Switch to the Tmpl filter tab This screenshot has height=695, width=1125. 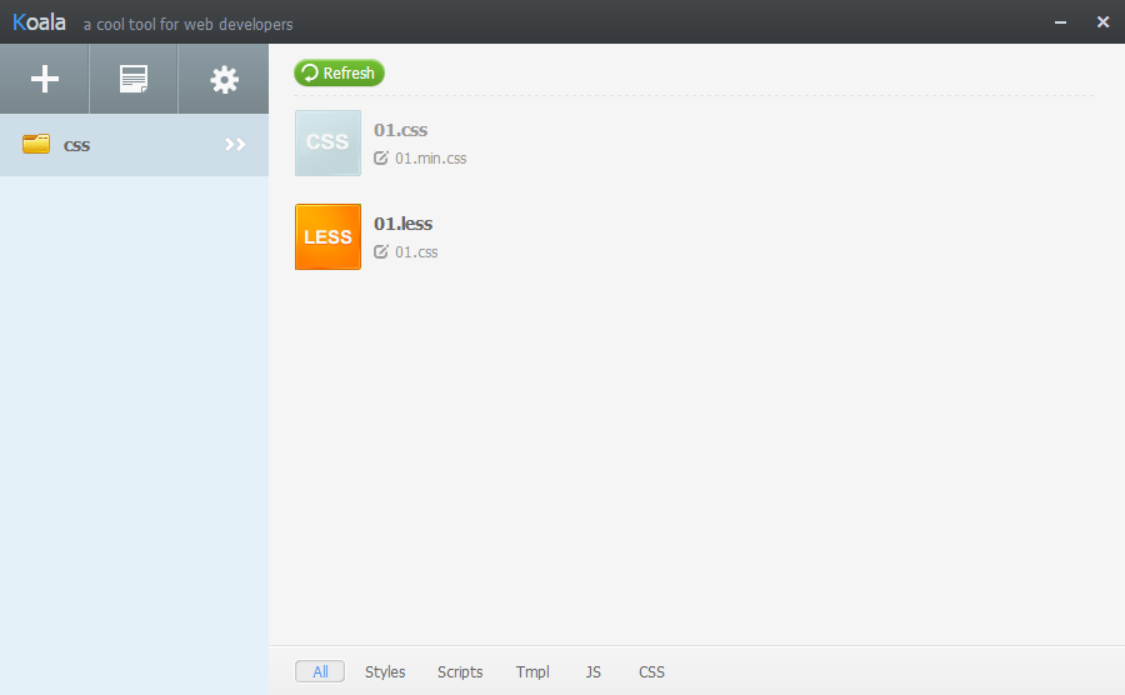[532, 672]
